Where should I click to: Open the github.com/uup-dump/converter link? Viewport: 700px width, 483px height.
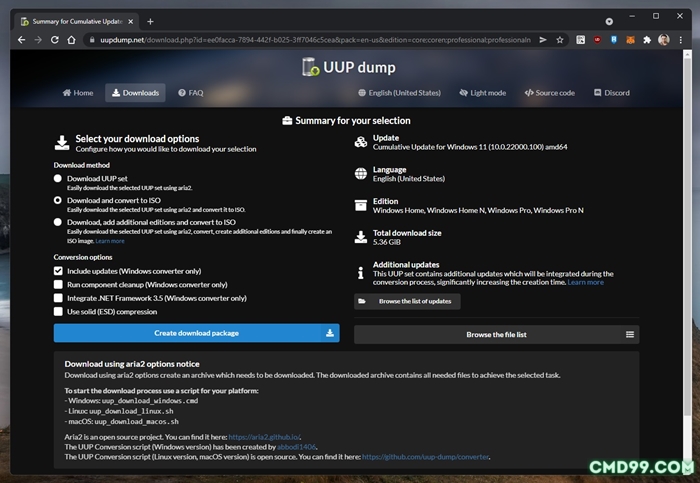425,457
